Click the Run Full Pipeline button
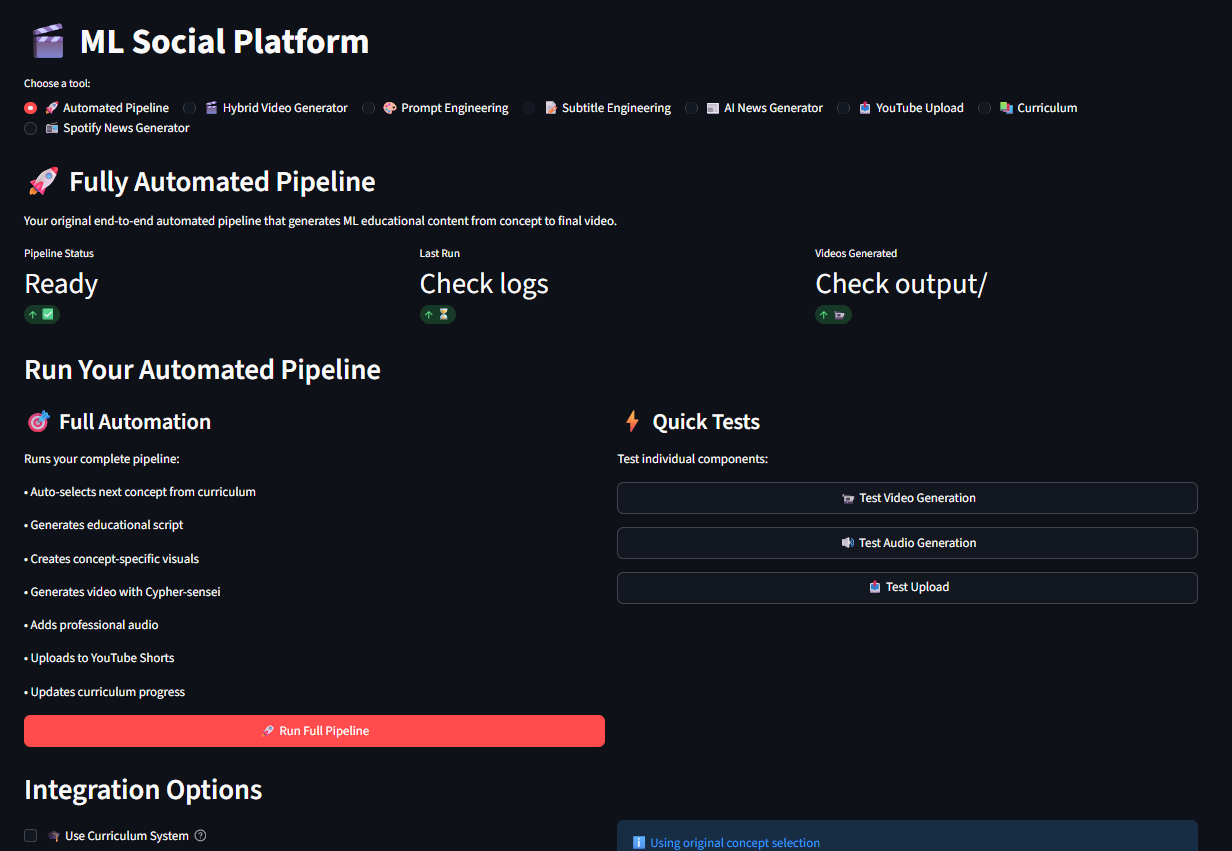Image resolution: width=1232 pixels, height=851 pixels. click(x=314, y=731)
